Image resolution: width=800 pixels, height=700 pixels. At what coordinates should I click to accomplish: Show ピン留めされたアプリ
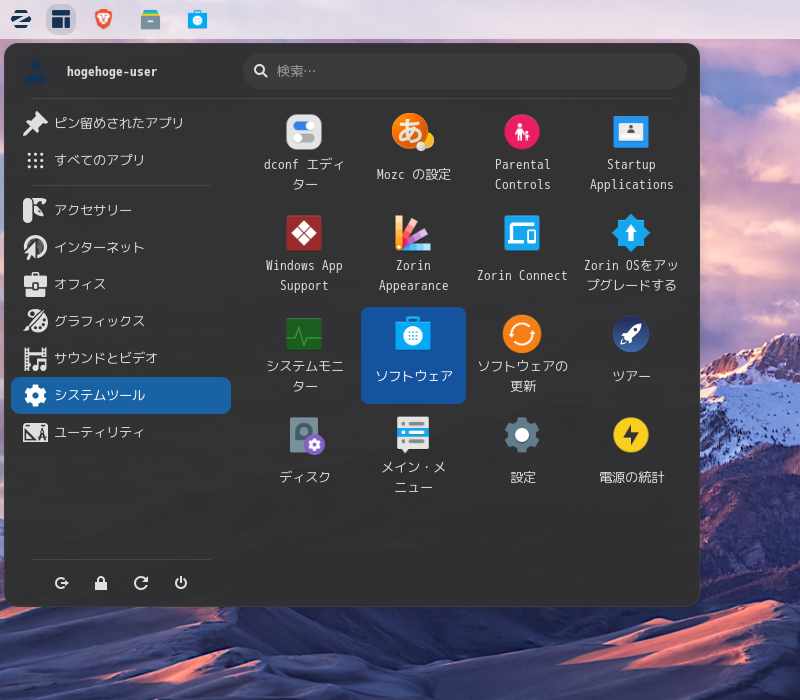coord(121,123)
